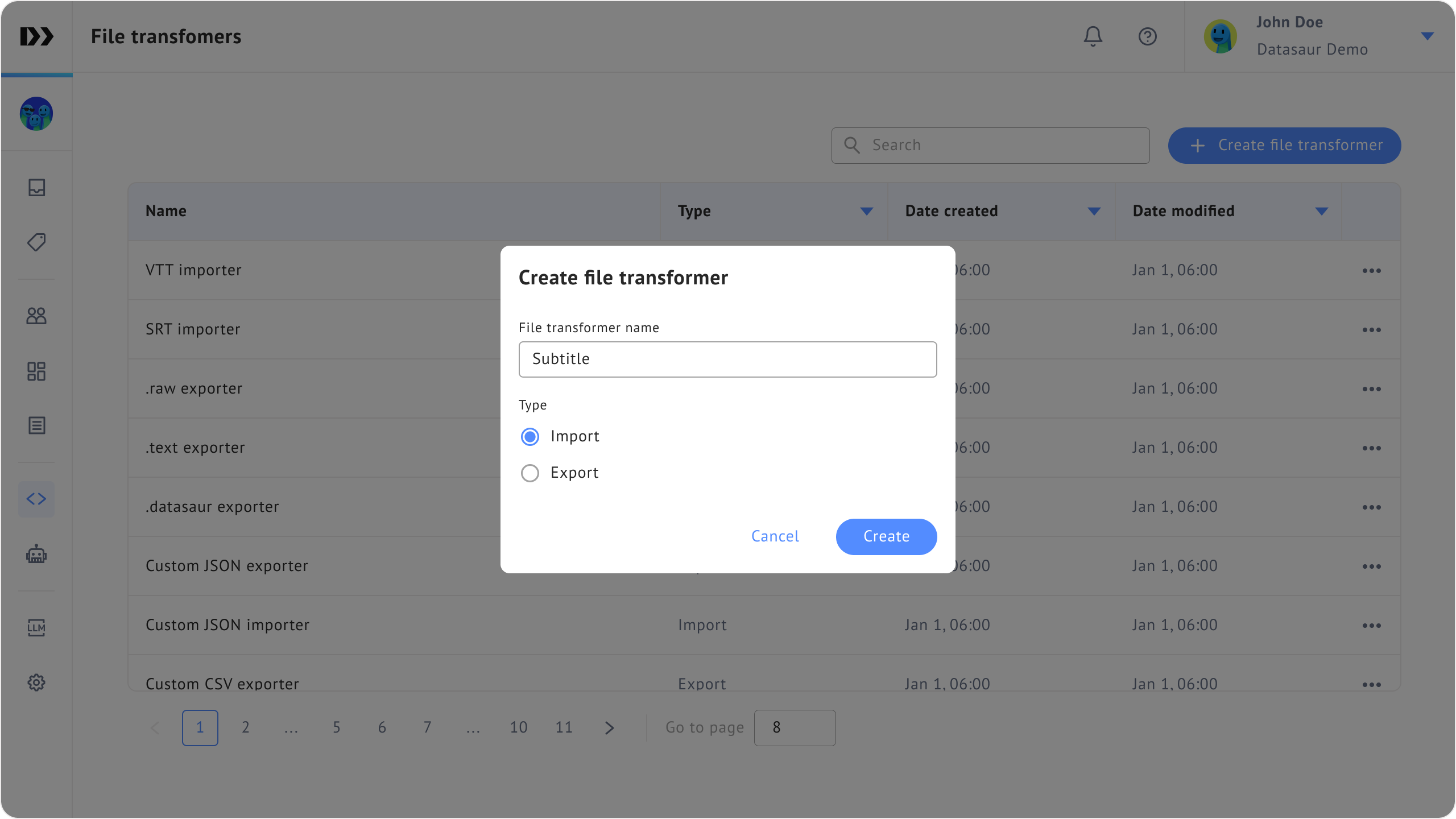Open the inbox icon in sidebar

(36, 188)
